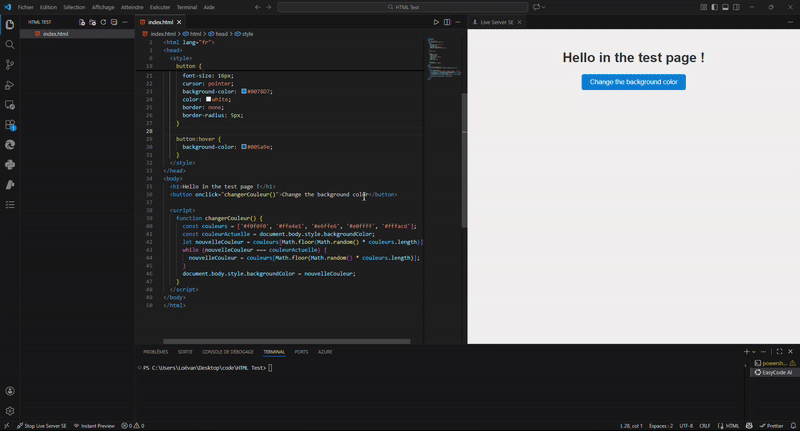Viewport: 800px width, 431px height.
Task: Open editor More Actions ellipsis menu
Action: click(458, 22)
